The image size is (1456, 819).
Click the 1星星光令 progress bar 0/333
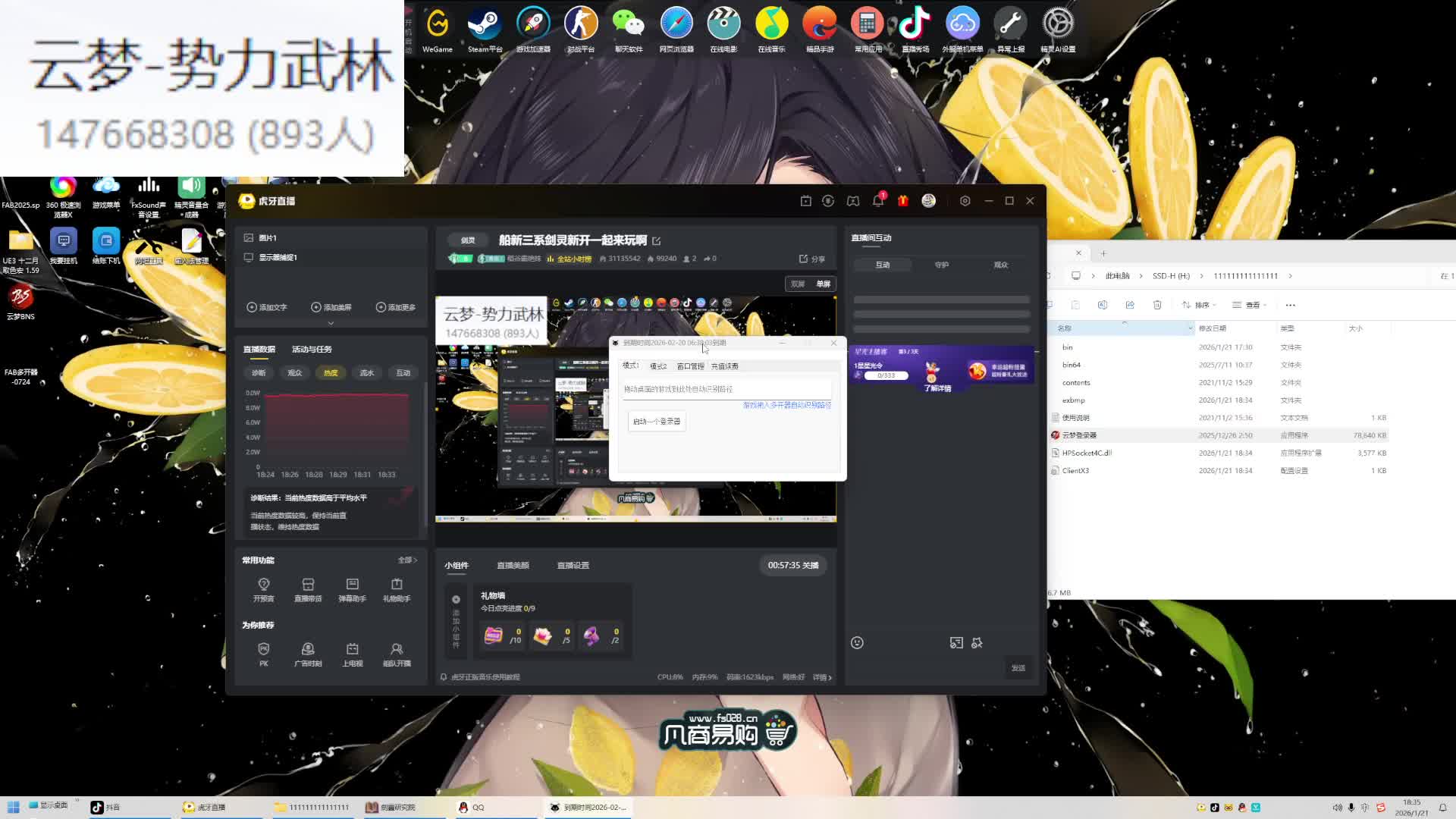click(886, 375)
